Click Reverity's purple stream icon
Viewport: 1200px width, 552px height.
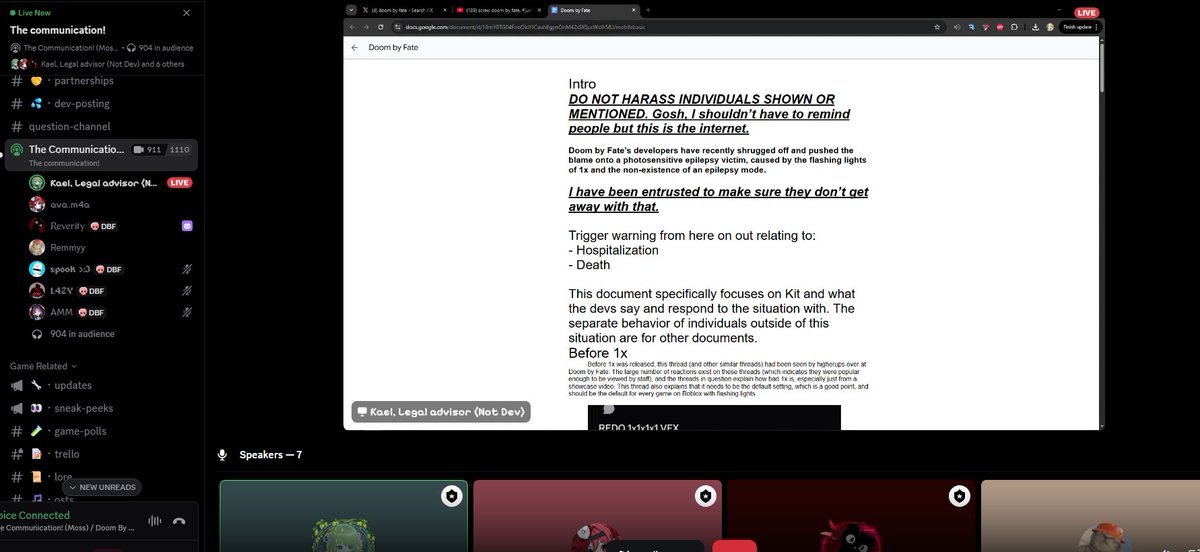pos(187,226)
